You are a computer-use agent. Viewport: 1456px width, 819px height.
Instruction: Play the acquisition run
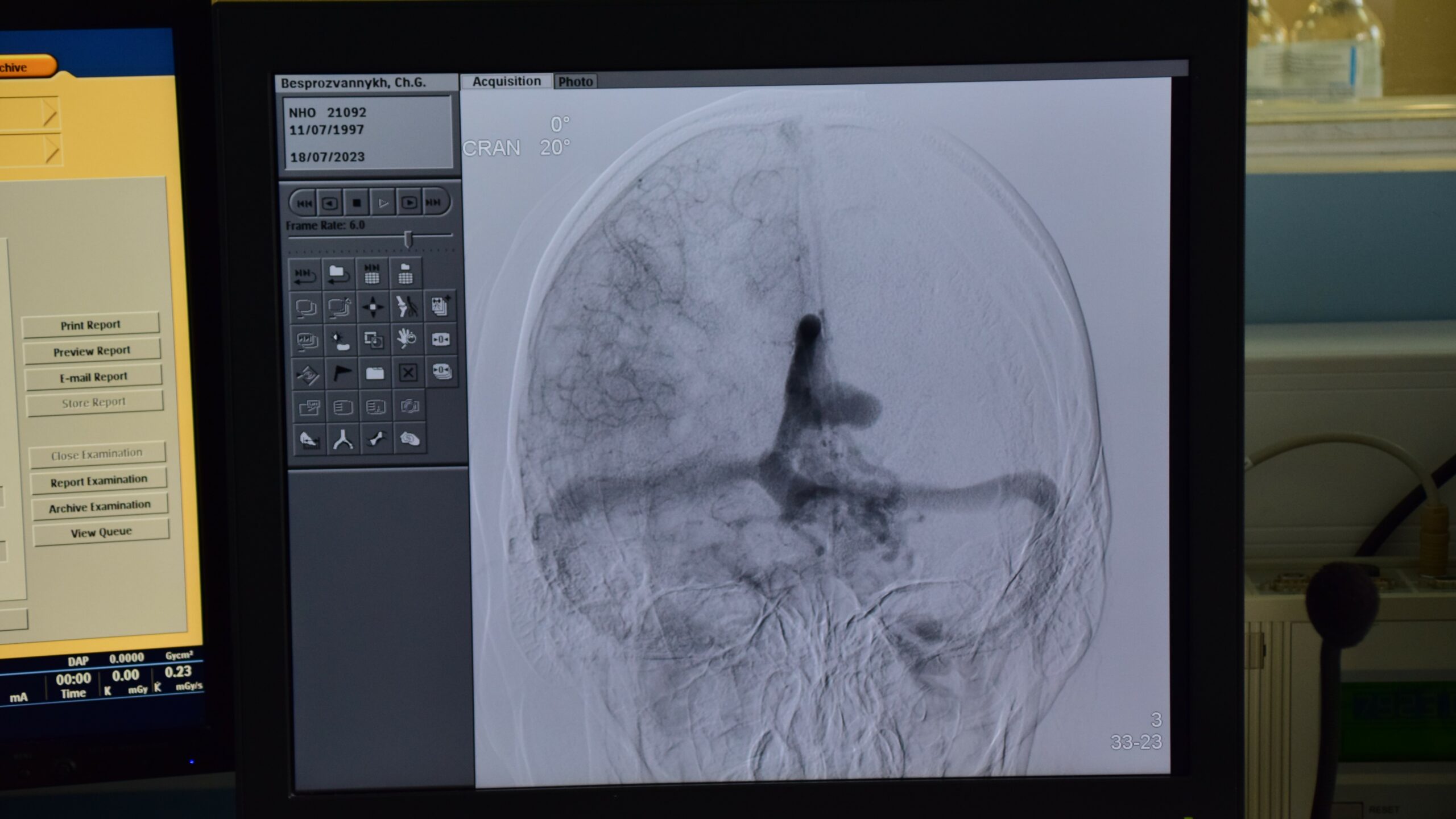[x=383, y=203]
